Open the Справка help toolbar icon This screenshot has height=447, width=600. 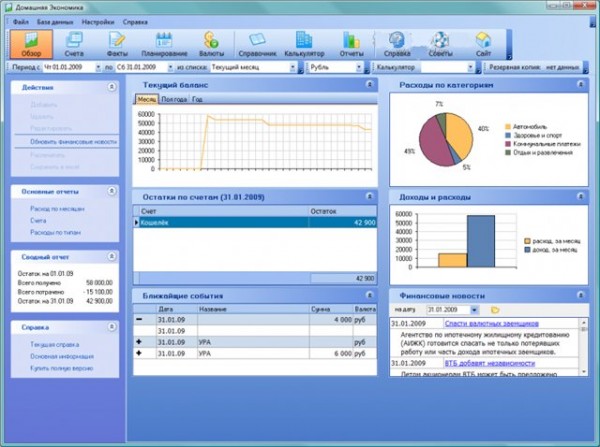pos(397,44)
